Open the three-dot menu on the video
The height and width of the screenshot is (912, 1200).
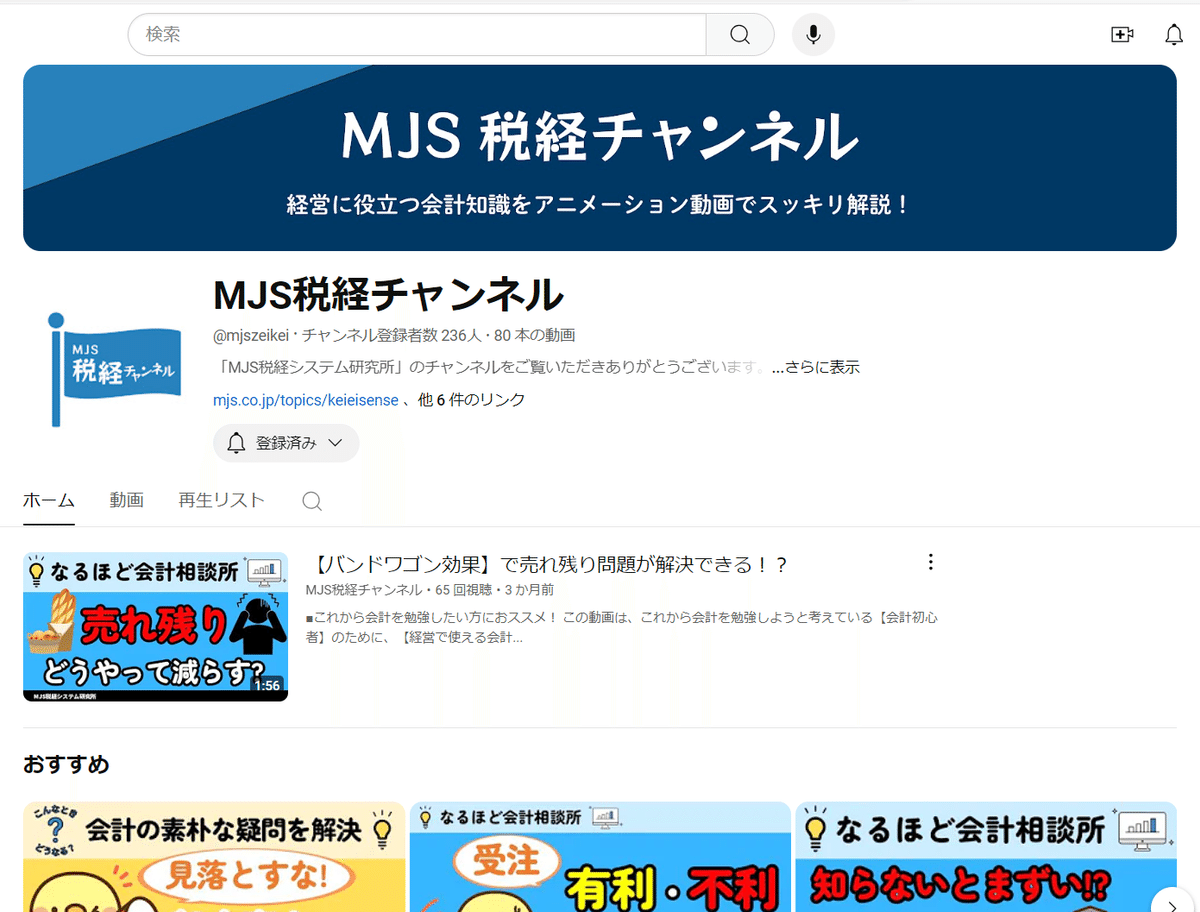pyautogui.click(x=931, y=562)
